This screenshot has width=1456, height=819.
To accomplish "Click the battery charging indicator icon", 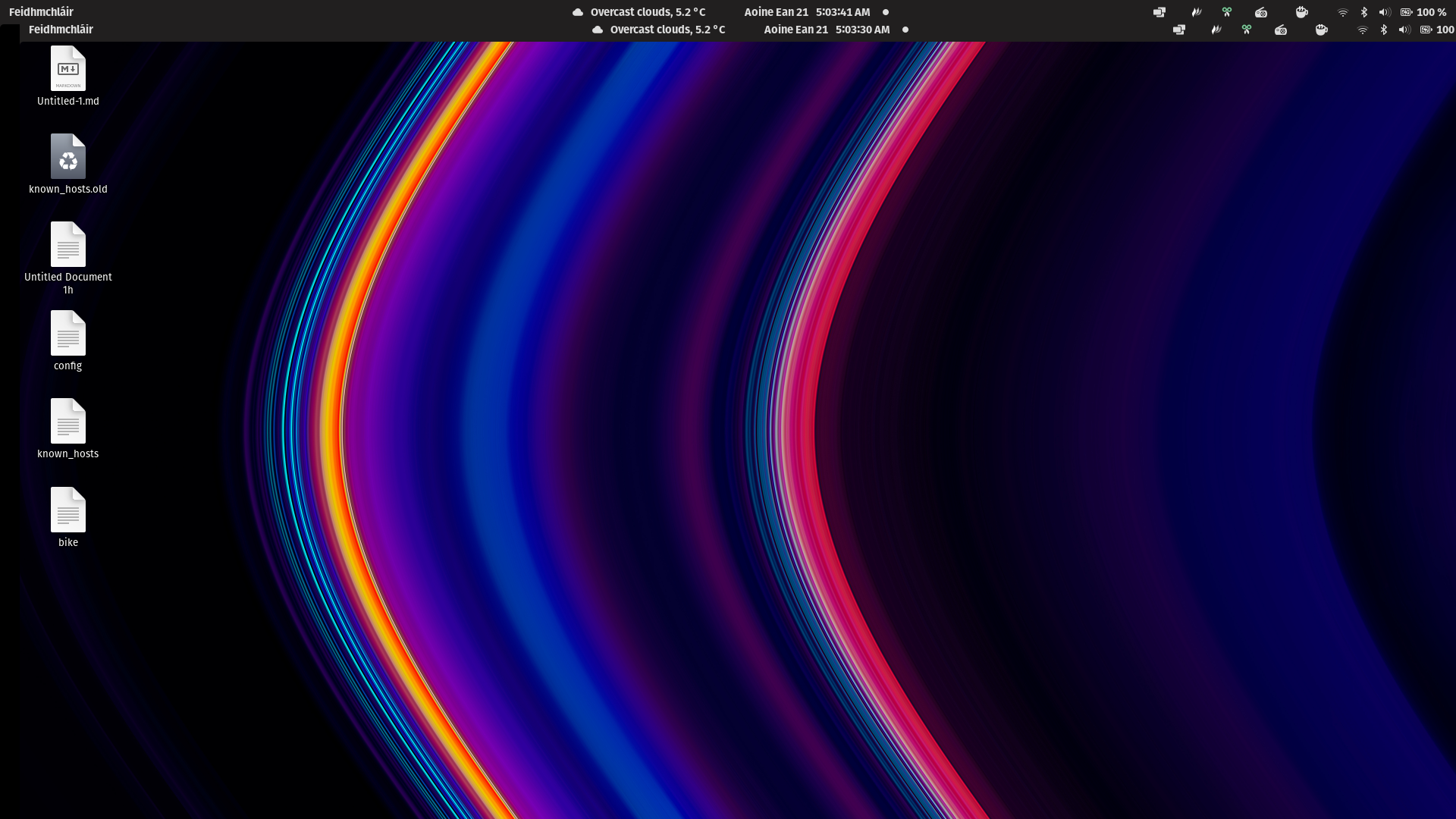I will (x=1408, y=12).
